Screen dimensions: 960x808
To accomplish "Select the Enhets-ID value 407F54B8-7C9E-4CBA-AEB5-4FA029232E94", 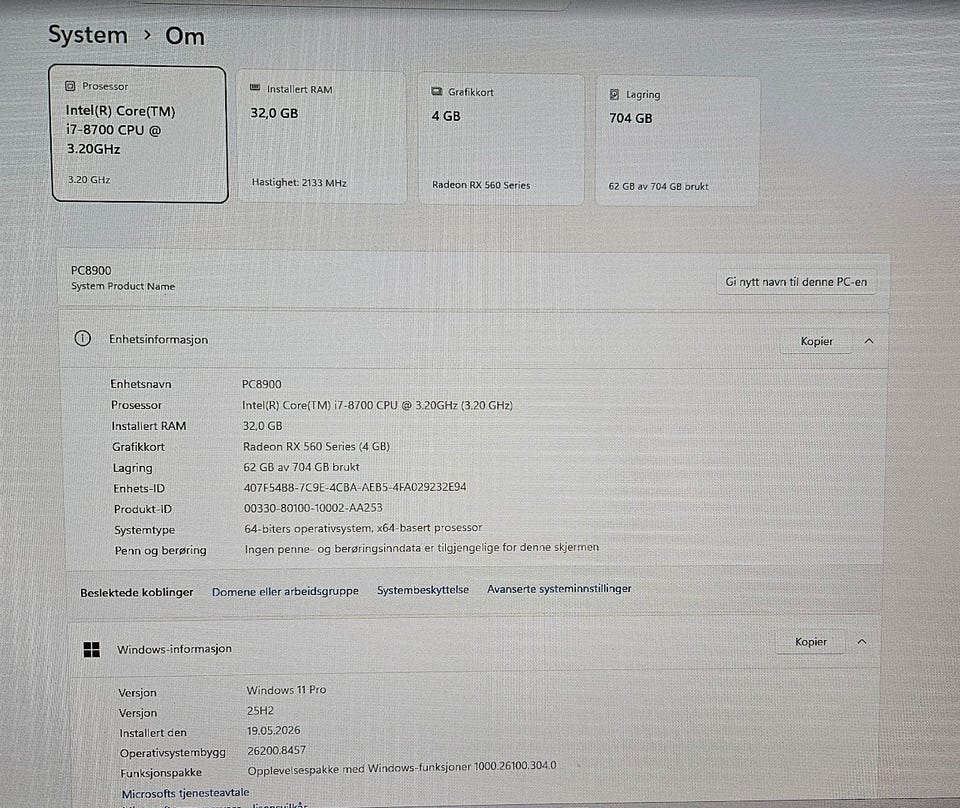I will click(x=355, y=487).
